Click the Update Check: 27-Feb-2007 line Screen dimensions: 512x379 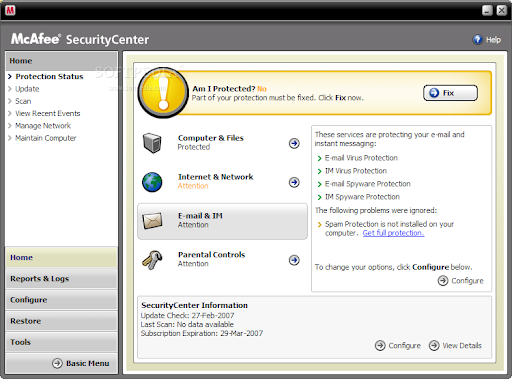pos(187,316)
